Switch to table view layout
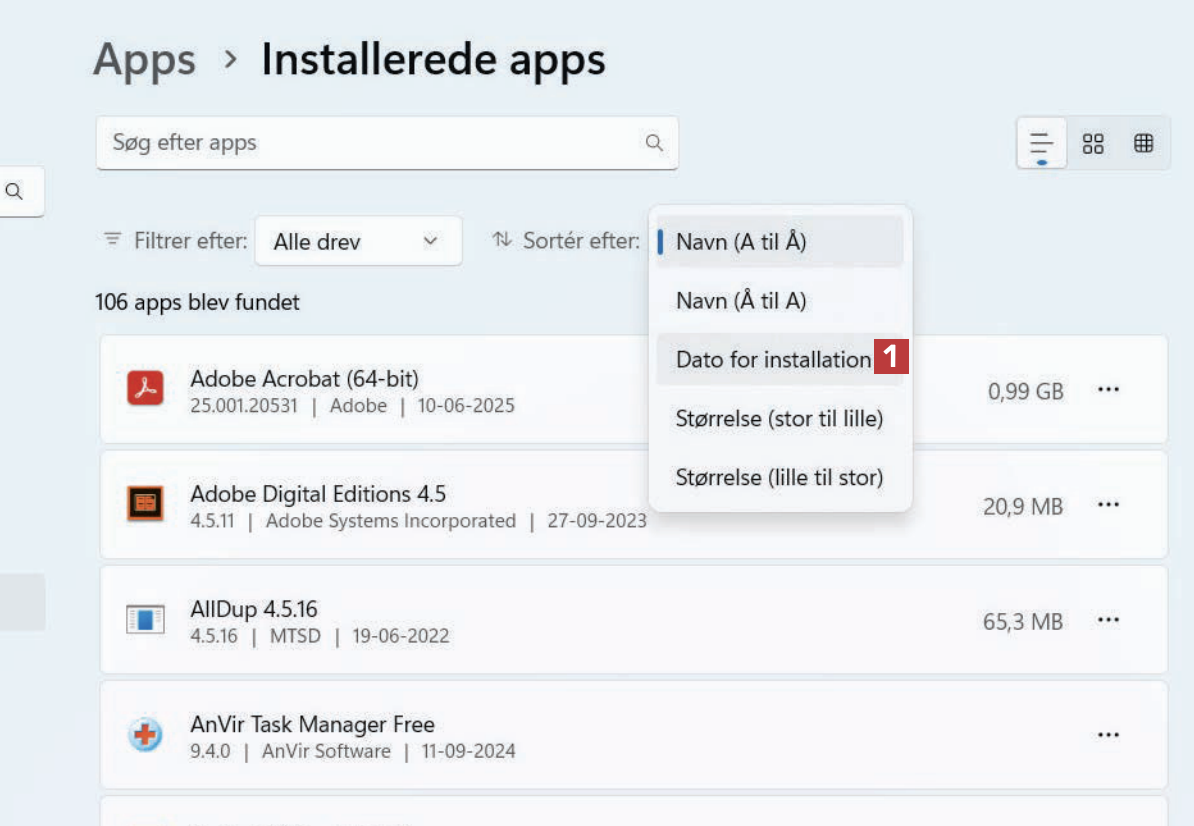Viewport: 1194px width, 826px height. [1144, 144]
